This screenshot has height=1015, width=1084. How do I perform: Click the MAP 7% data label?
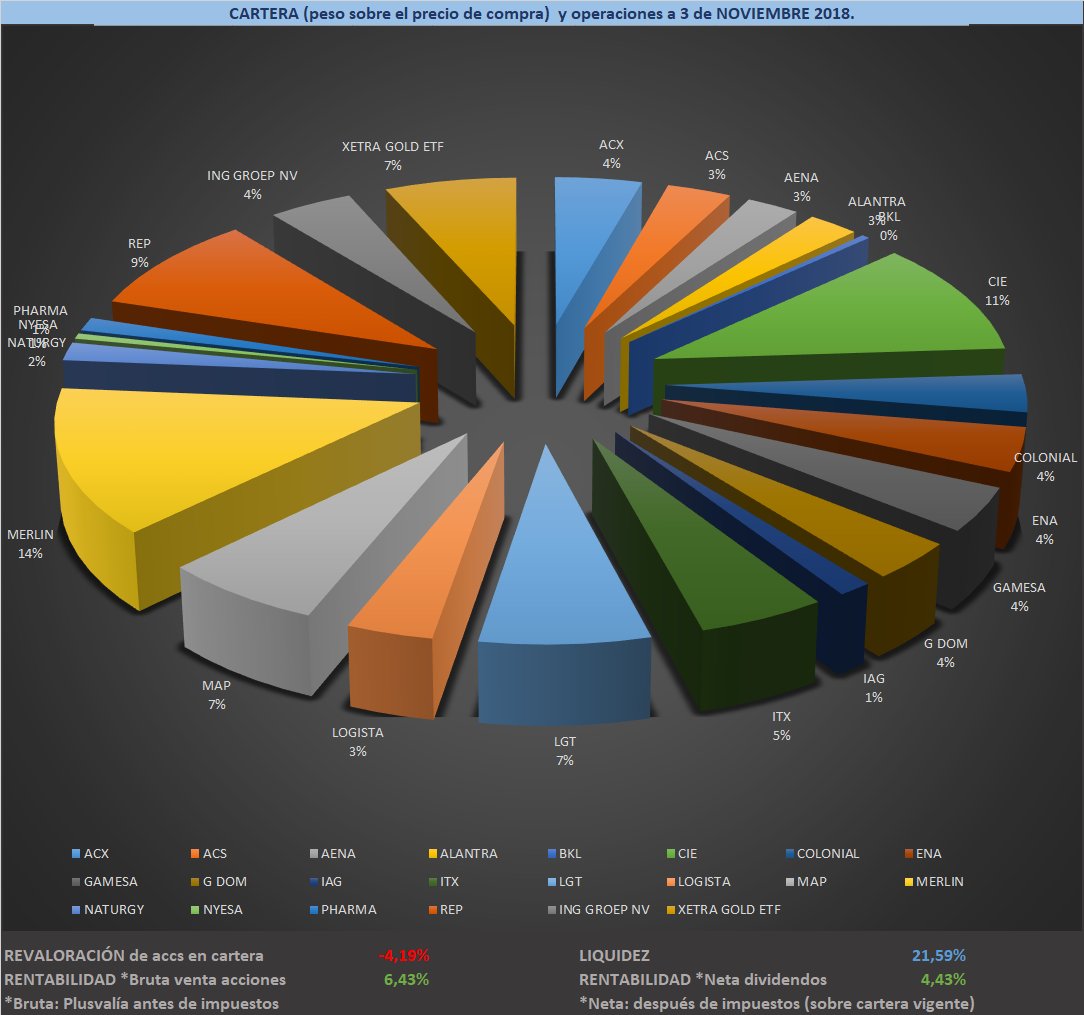(216, 694)
